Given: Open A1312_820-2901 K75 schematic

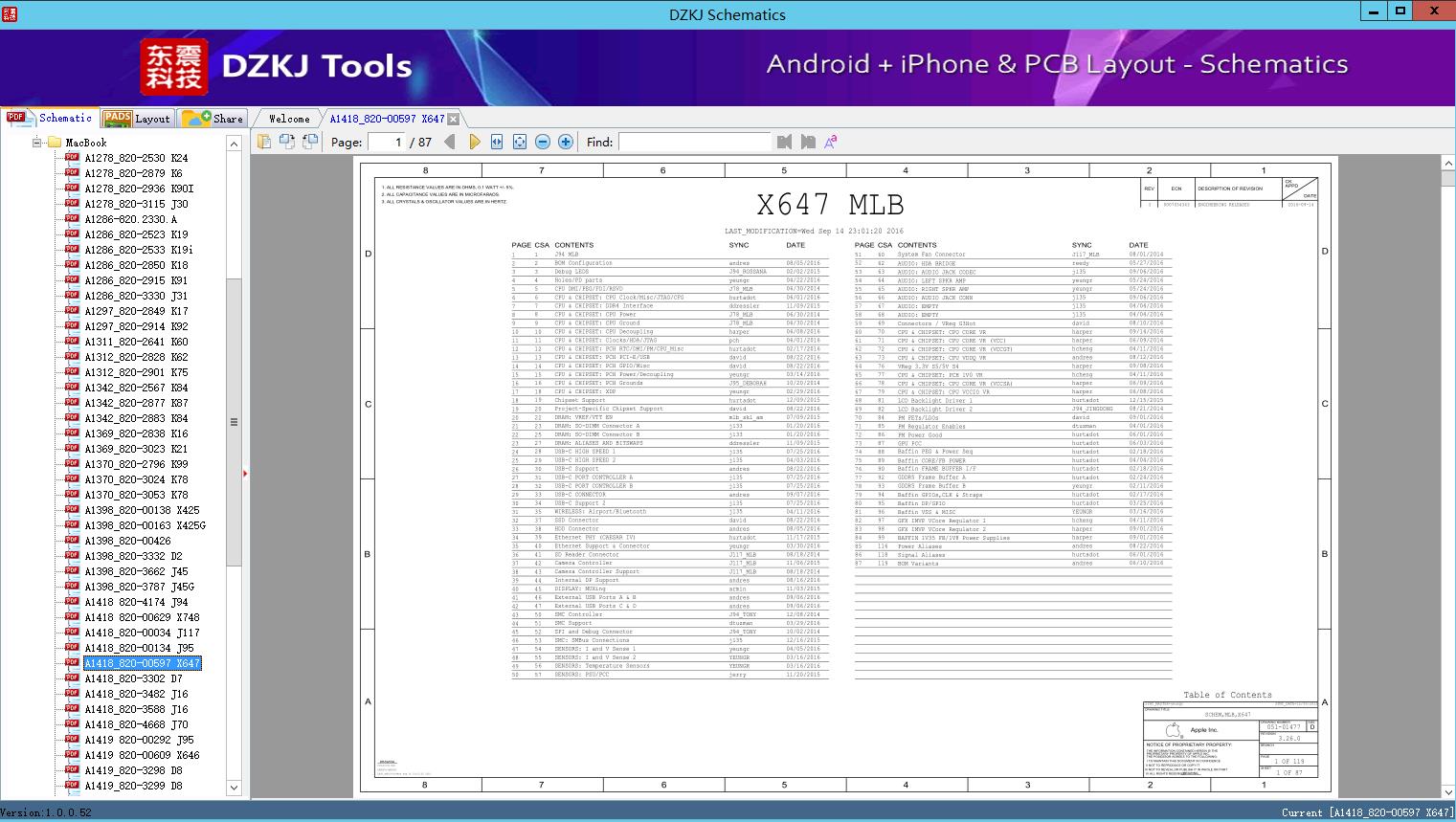Looking at the screenshot, I should 136,372.
